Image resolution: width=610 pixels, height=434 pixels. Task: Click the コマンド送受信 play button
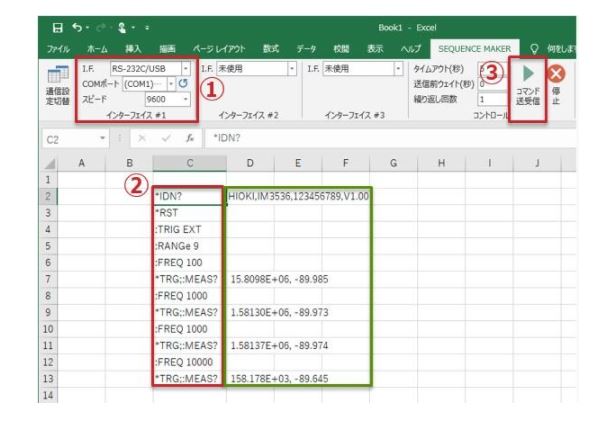[x=528, y=74]
